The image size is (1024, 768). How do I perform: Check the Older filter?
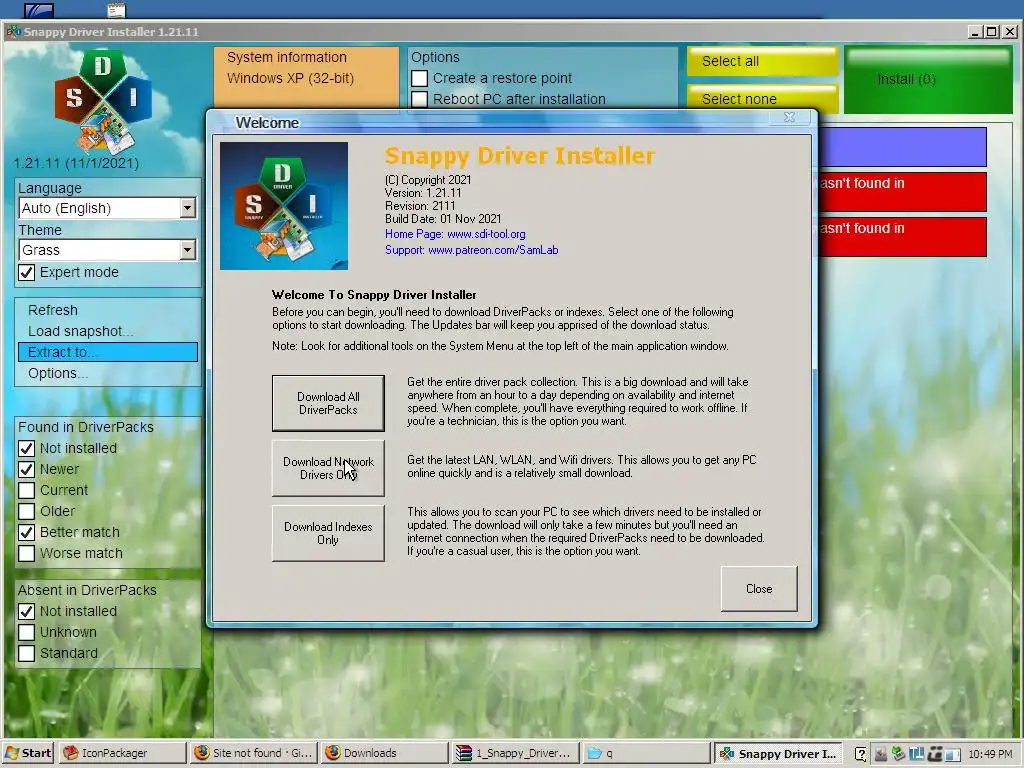point(26,511)
